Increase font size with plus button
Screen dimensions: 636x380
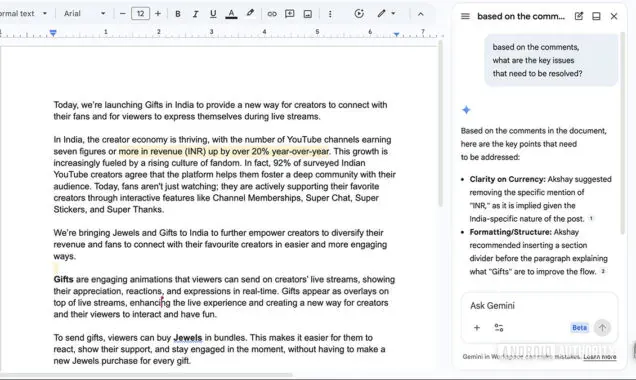[158, 13]
